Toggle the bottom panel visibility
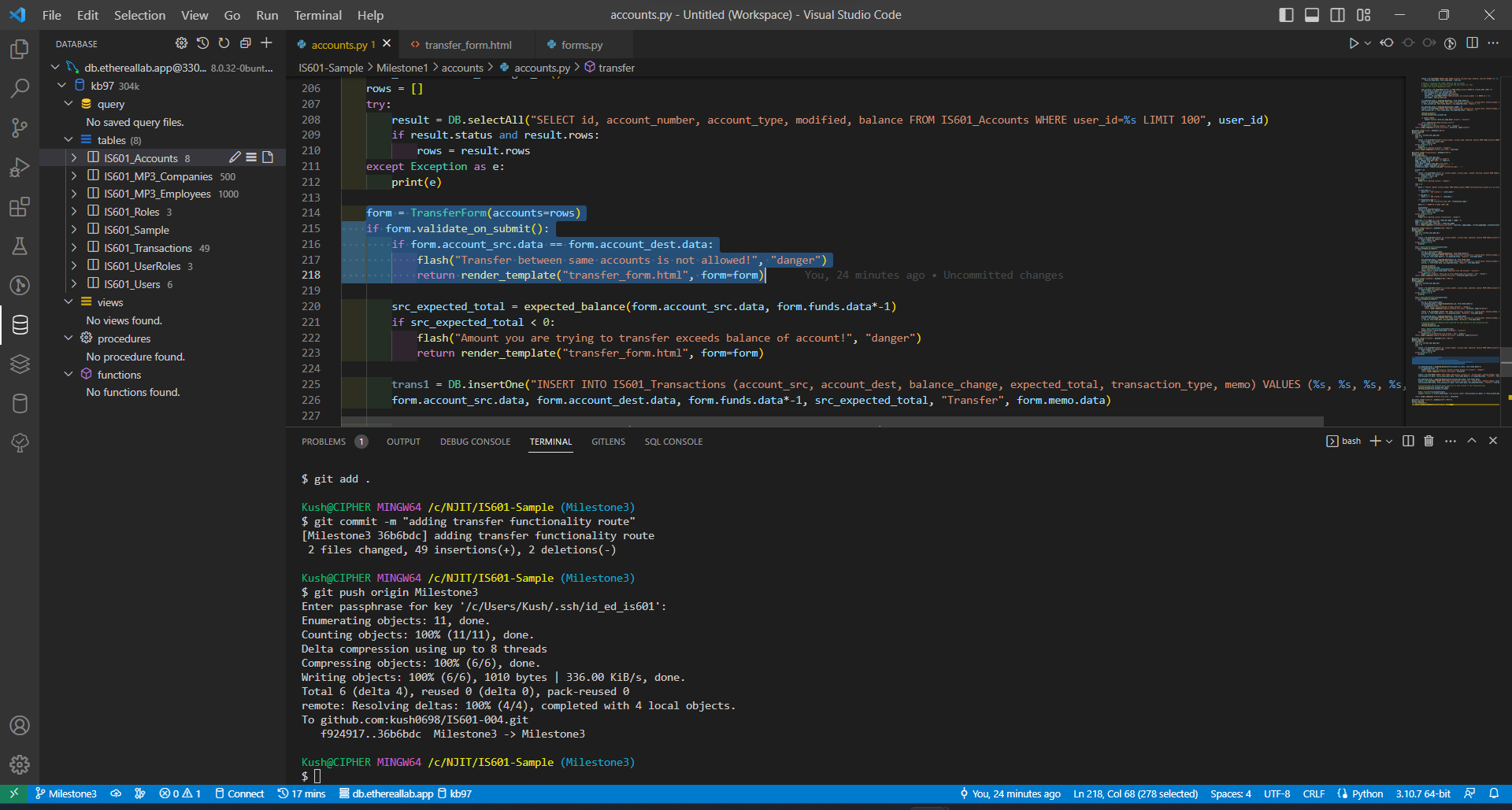1512x810 pixels. coord(1311,14)
